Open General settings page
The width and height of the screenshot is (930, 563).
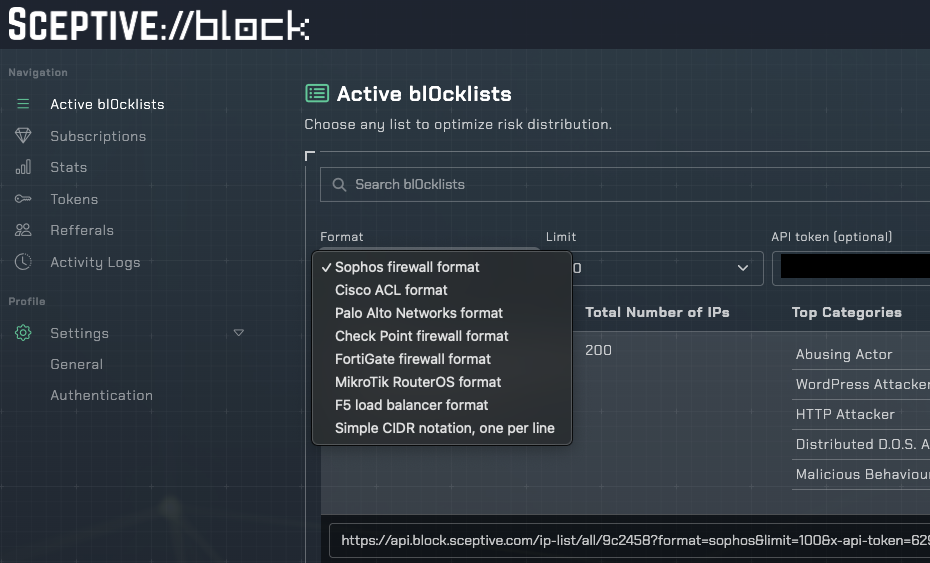pos(77,364)
